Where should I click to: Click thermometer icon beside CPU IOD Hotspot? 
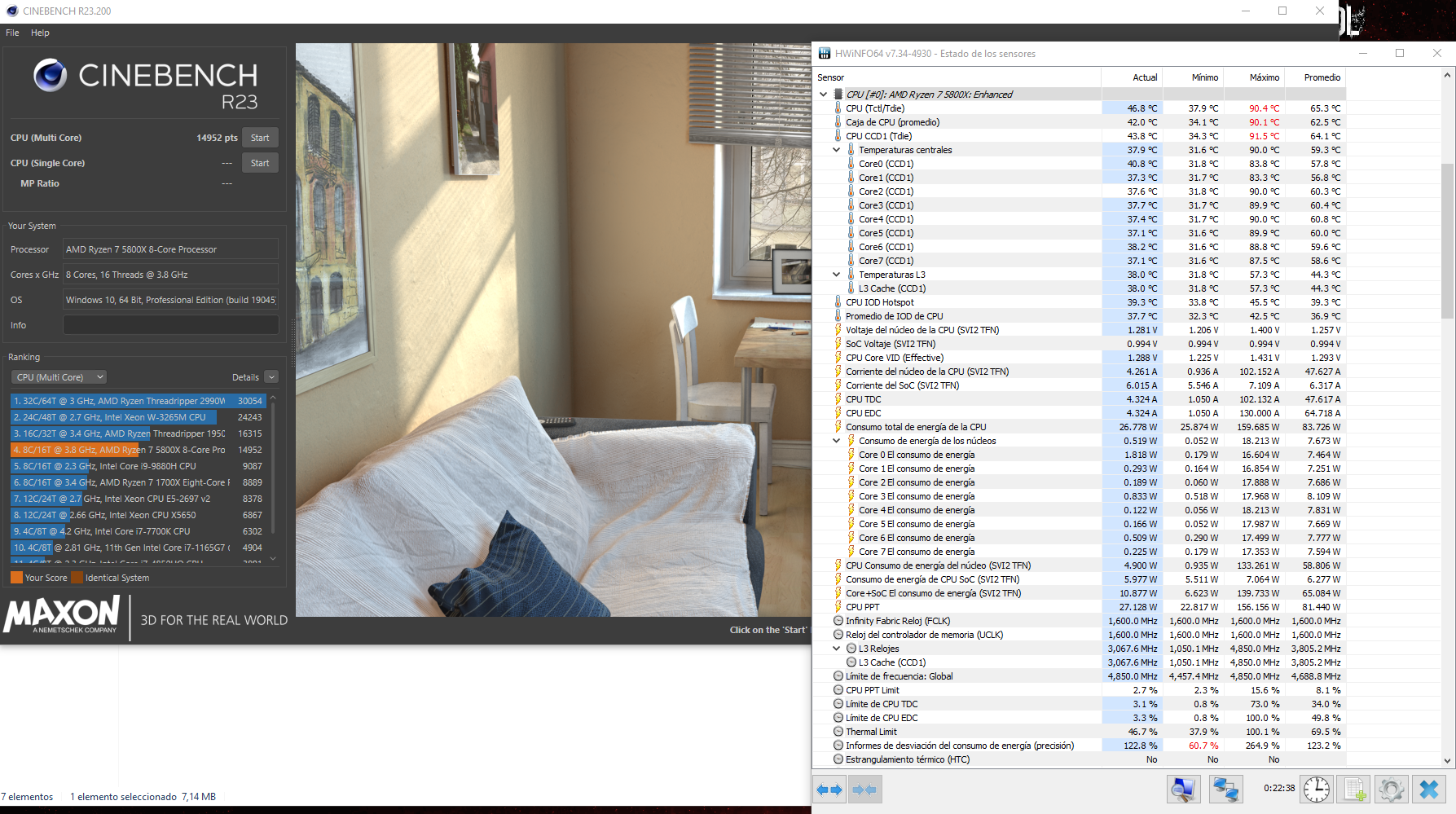[x=838, y=302]
